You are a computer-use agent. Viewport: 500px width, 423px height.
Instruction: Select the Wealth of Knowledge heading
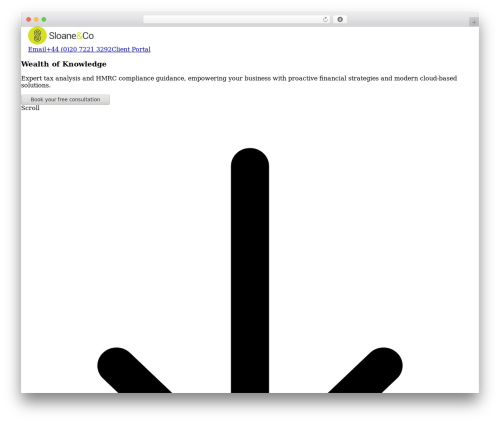pos(64,64)
